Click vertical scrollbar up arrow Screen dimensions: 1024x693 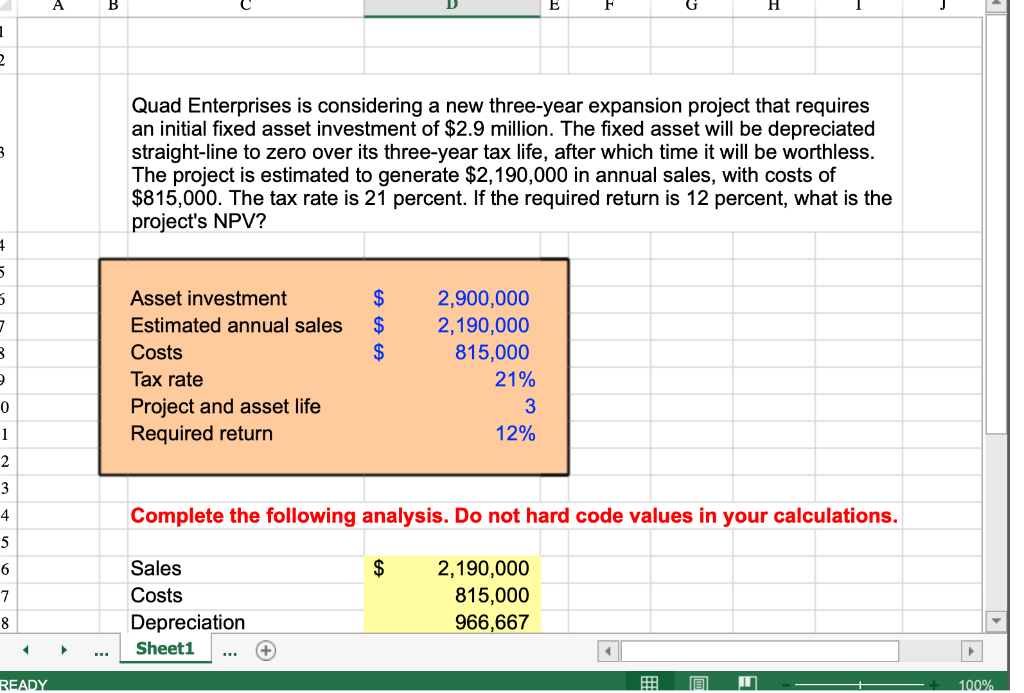click(x=996, y=5)
